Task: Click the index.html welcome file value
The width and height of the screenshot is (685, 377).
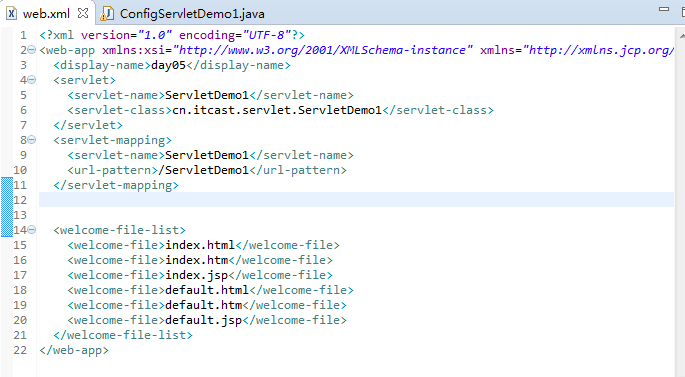Action: tap(200, 245)
